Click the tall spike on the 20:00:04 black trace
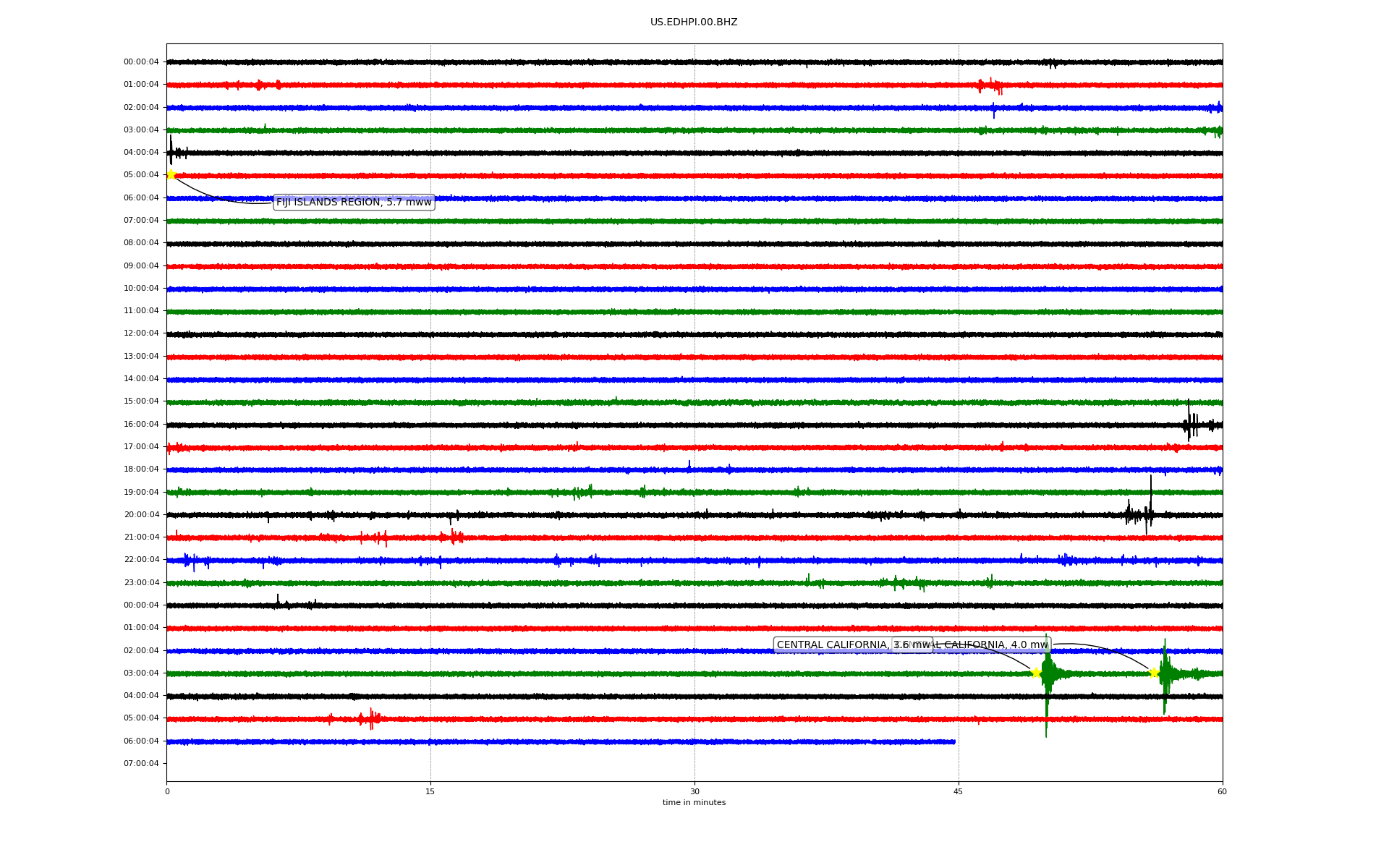This screenshot has height=868, width=1389. 1150,499
